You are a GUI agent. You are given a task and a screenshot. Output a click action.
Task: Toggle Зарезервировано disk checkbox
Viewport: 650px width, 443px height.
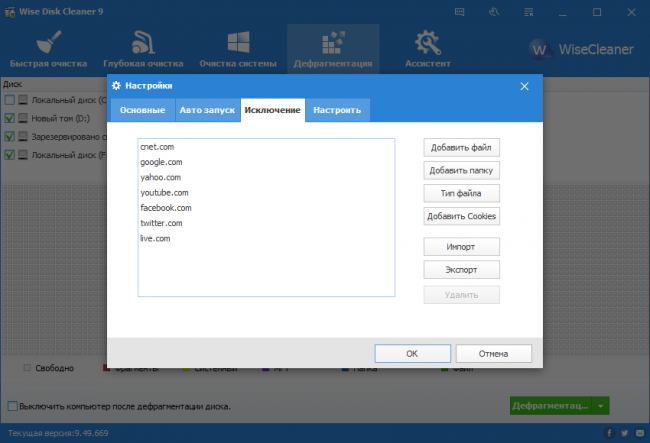[10, 136]
